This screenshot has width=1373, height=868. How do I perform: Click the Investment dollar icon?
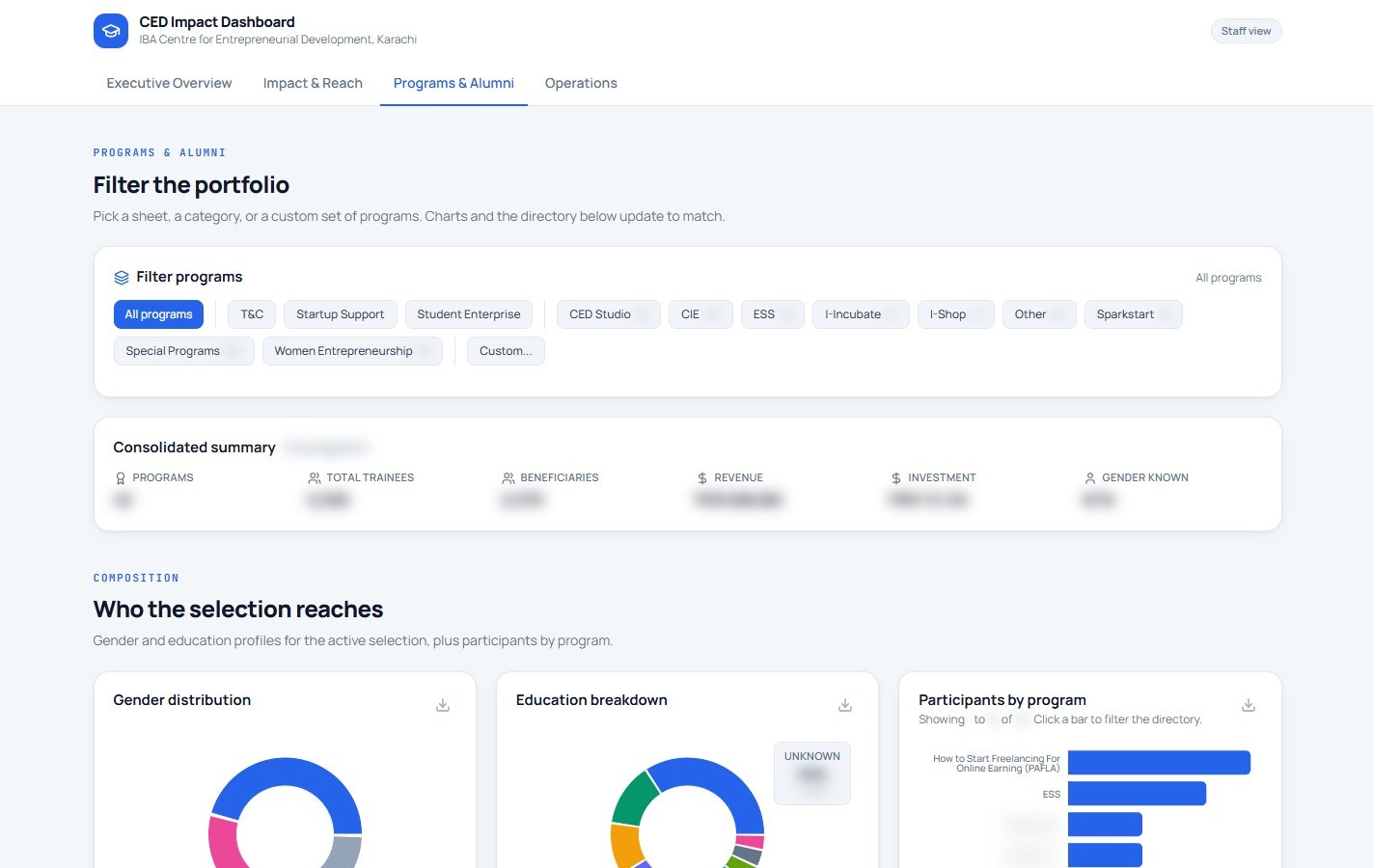(896, 478)
